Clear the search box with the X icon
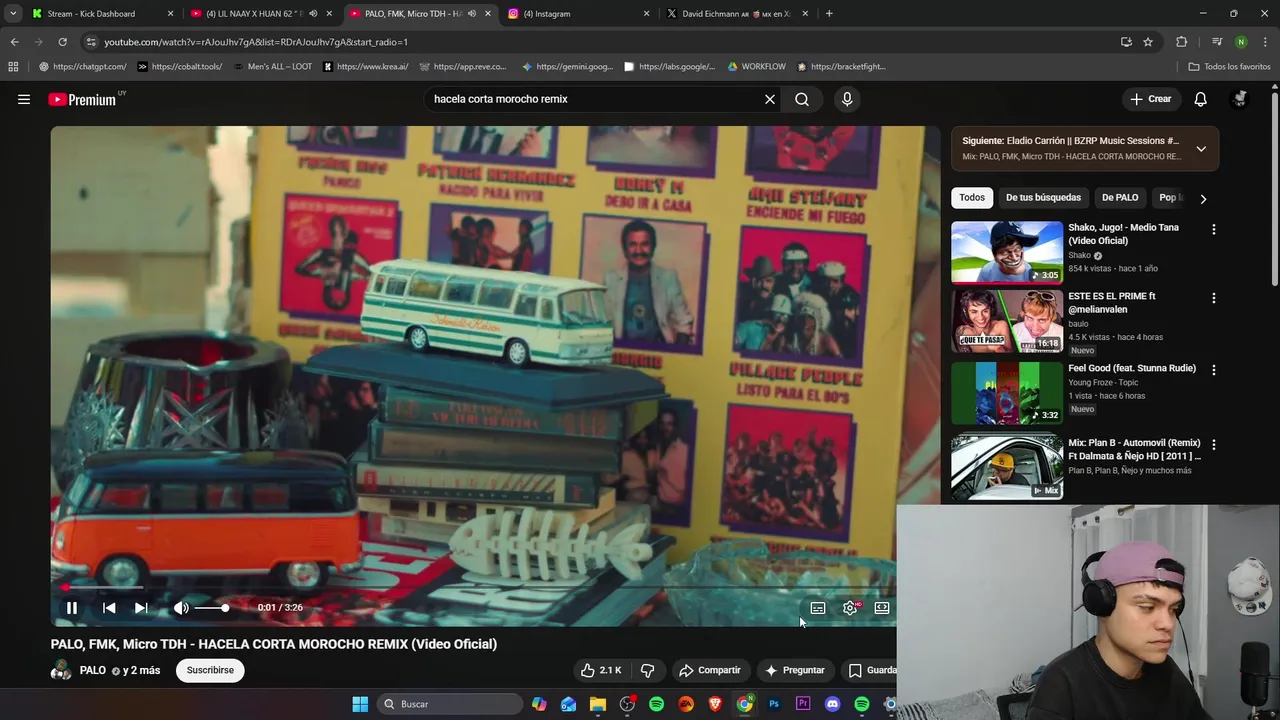 point(770,99)
